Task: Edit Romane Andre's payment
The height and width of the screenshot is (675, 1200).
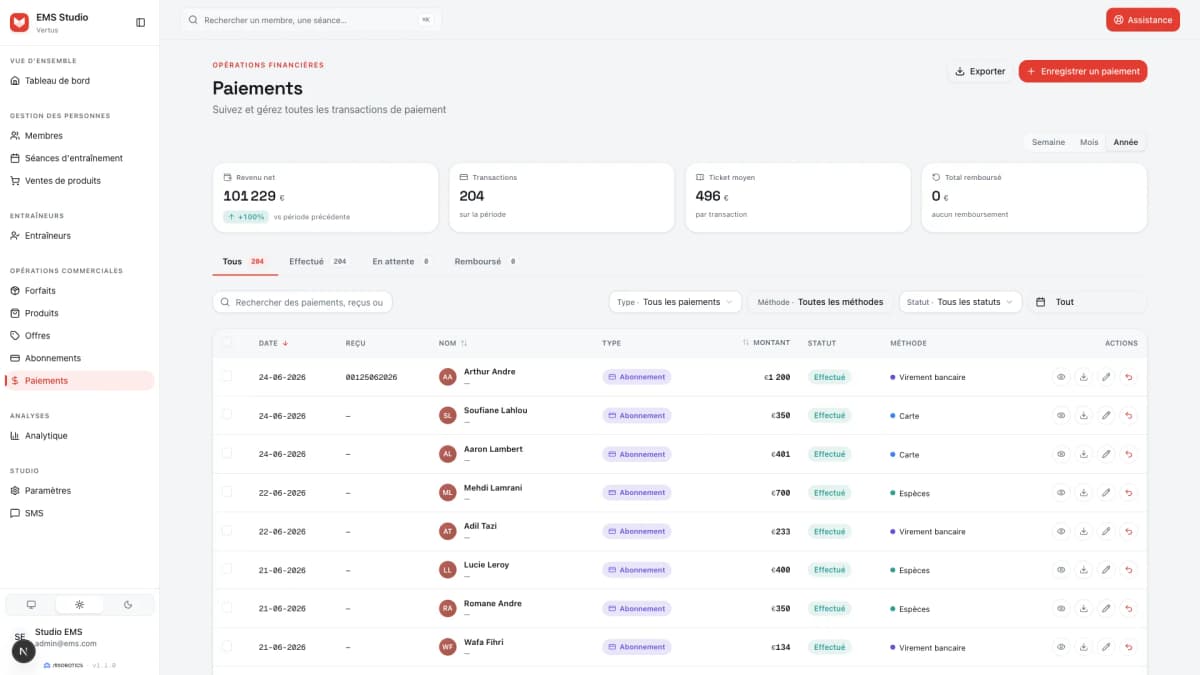Action: pyautogui.click(x=1106, y=608)
